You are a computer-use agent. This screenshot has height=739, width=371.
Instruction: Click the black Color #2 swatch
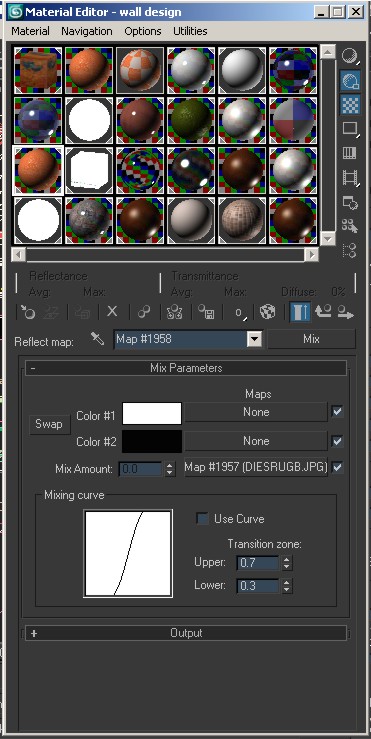[x=152, y=442]
